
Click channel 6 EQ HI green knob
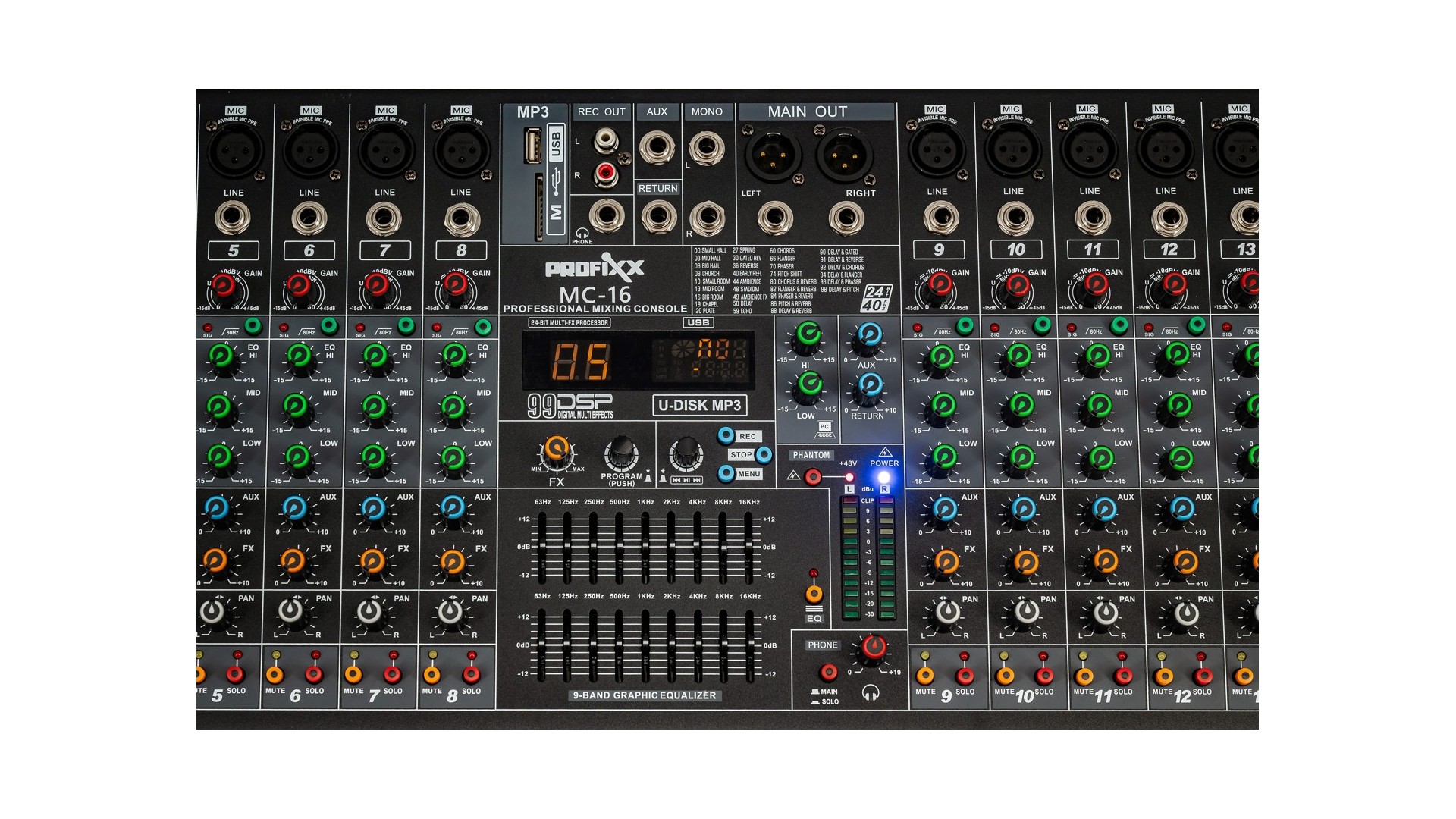299,356
